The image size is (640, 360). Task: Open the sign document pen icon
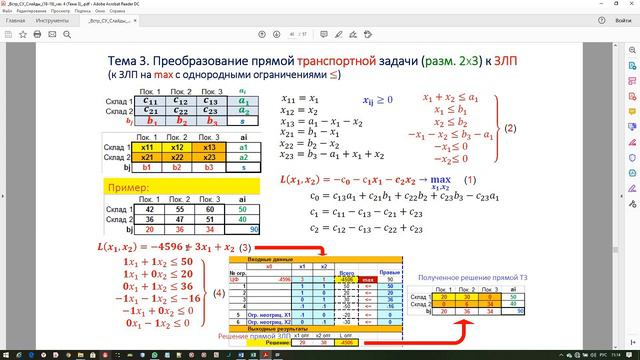point(353,35)
